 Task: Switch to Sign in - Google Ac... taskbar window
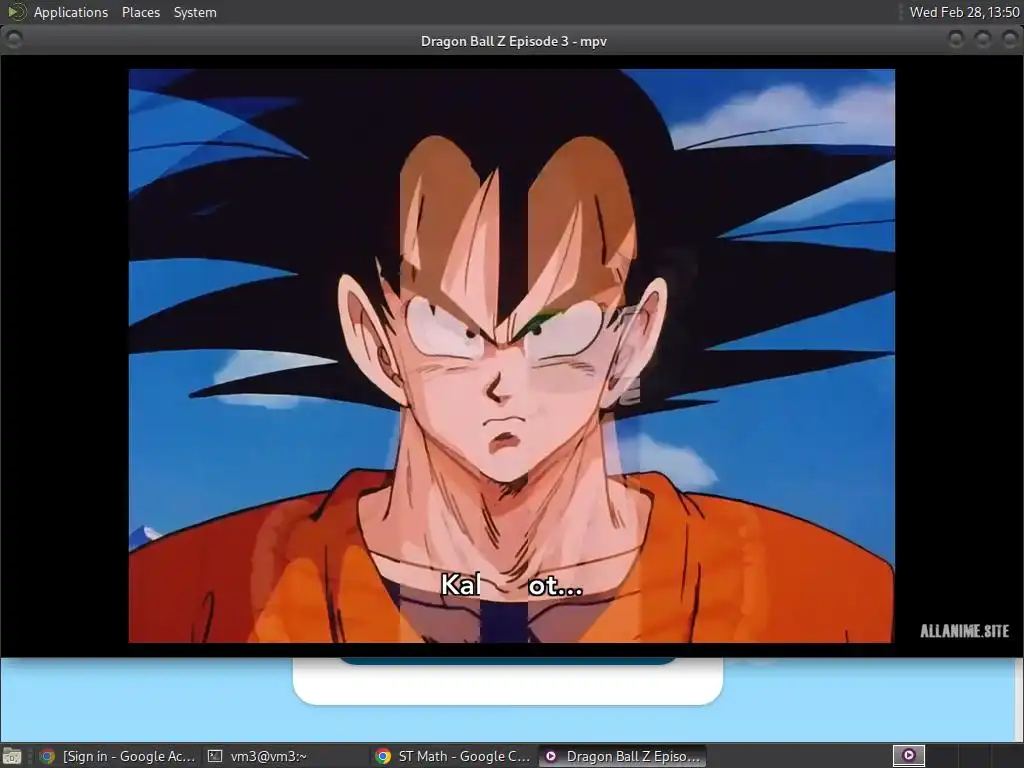(x=118, y=756)
